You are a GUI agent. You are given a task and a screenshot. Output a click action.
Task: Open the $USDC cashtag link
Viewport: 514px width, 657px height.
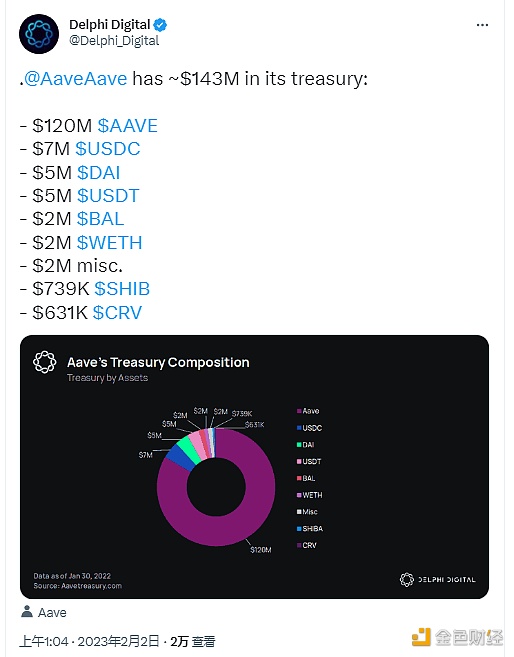pyautogui.click(x=108, y=149)
